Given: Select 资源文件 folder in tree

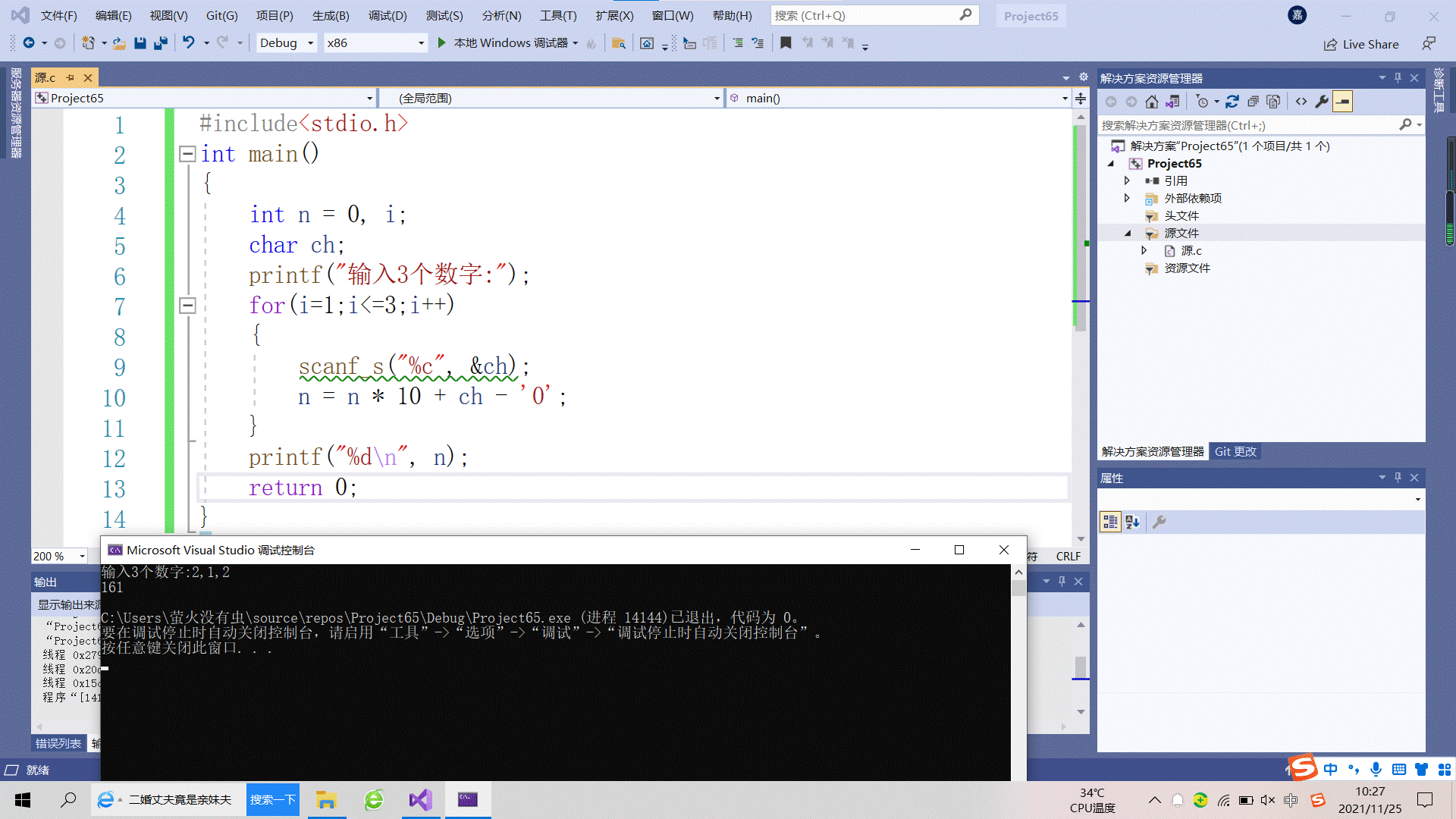Looking at the screenshot, I should tap(1187, 268).
